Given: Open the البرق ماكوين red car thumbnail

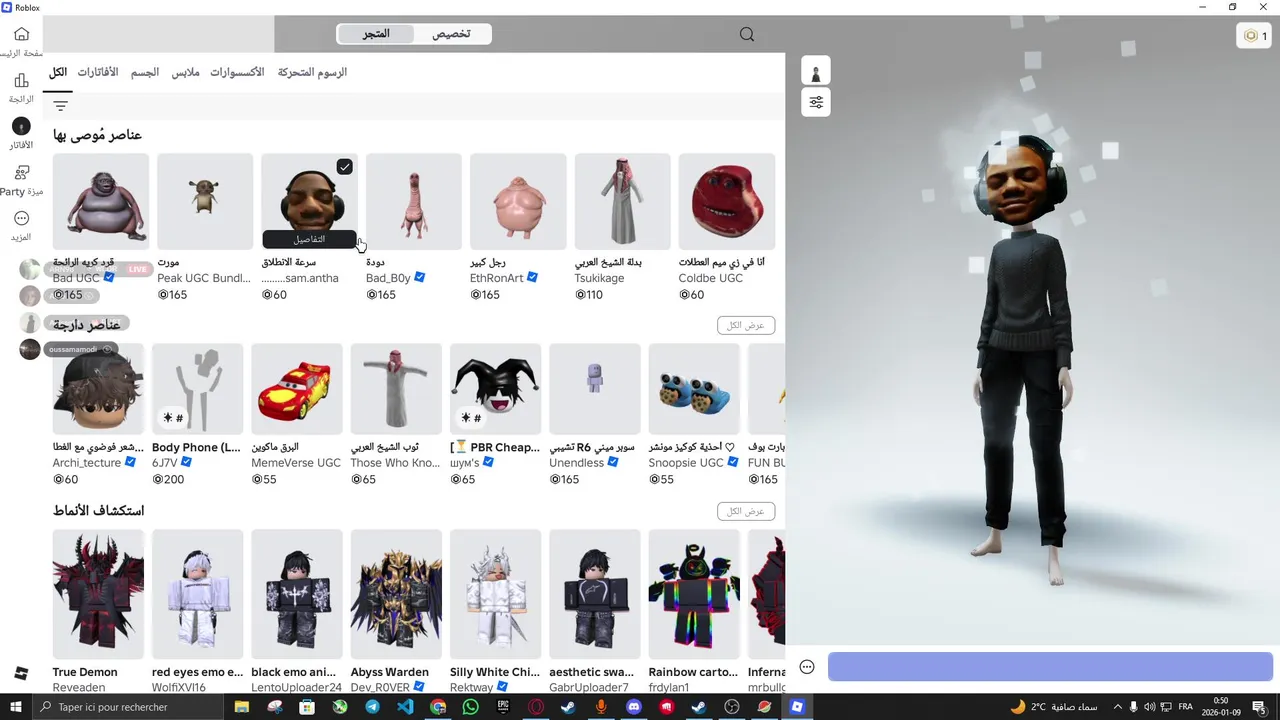Looking at the screenshot, I should [x=297, y=389].
